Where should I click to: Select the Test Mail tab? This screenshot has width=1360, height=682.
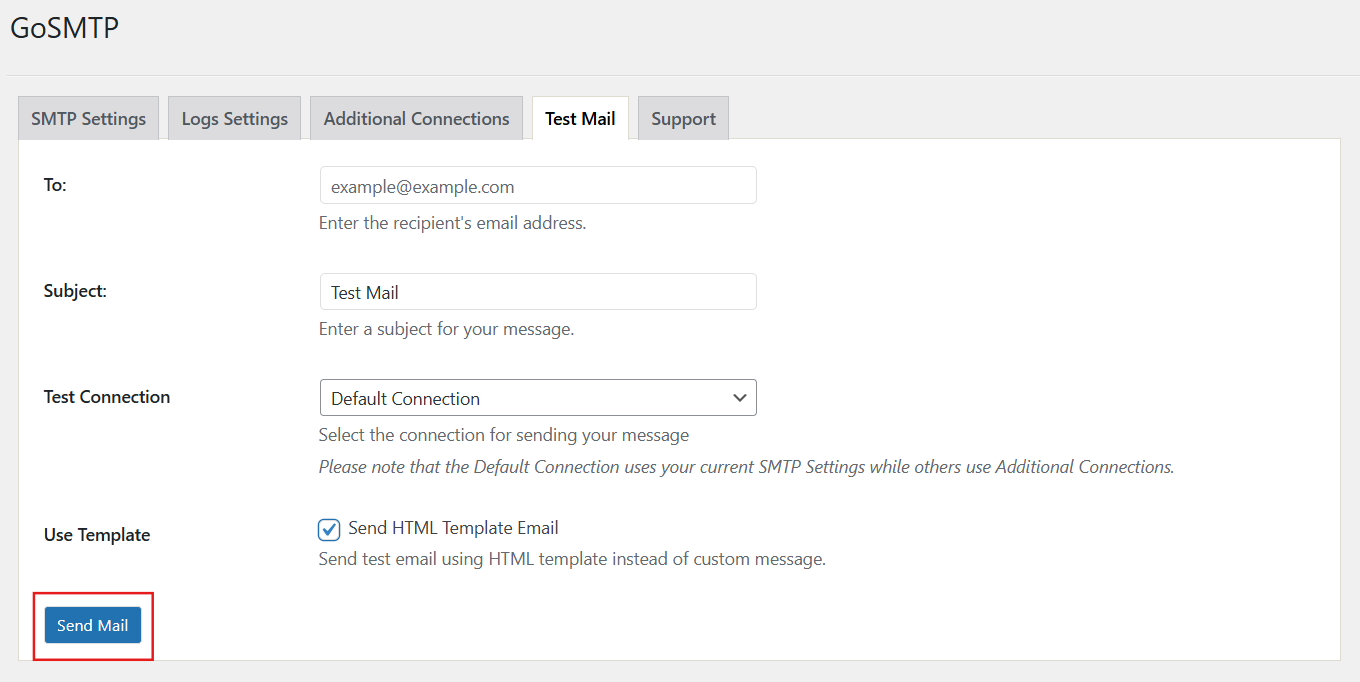[580, 118]
